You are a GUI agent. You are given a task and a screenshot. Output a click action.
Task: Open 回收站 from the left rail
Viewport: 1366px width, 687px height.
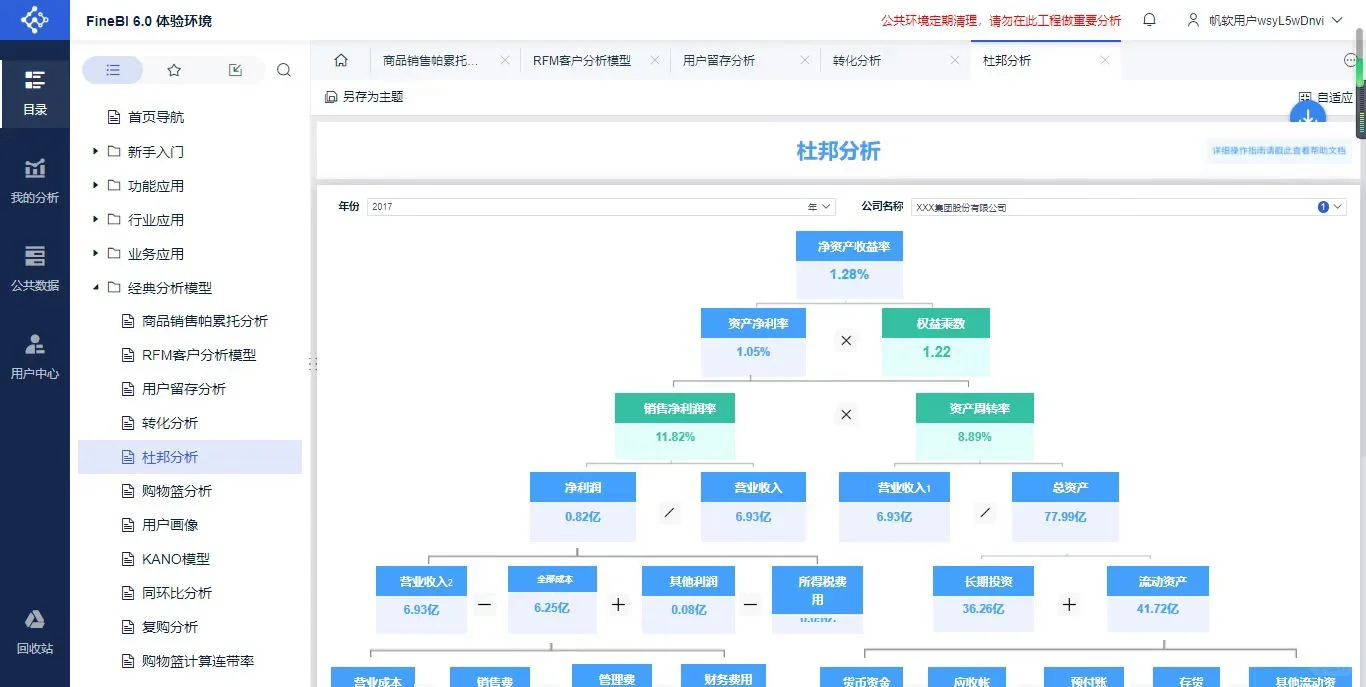click(x=35, y=631)
